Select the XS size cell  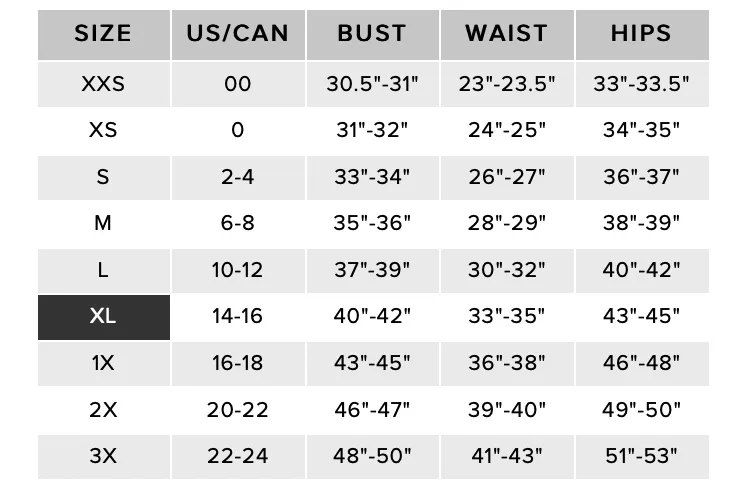click(x=104, y=130)
